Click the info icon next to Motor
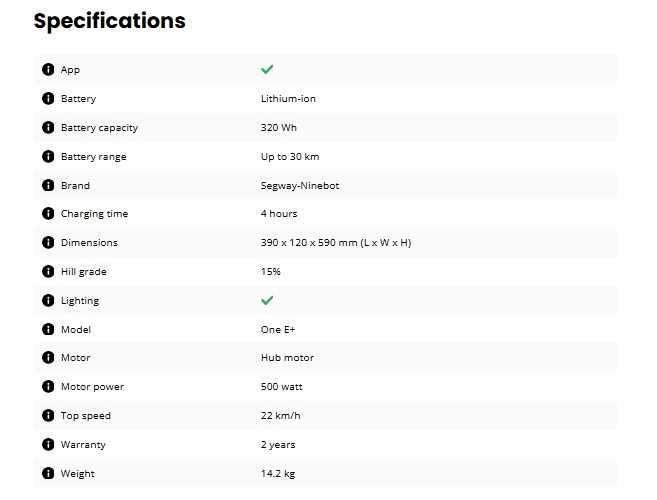This screenshot has width=657, height=500. coord(48,357)
